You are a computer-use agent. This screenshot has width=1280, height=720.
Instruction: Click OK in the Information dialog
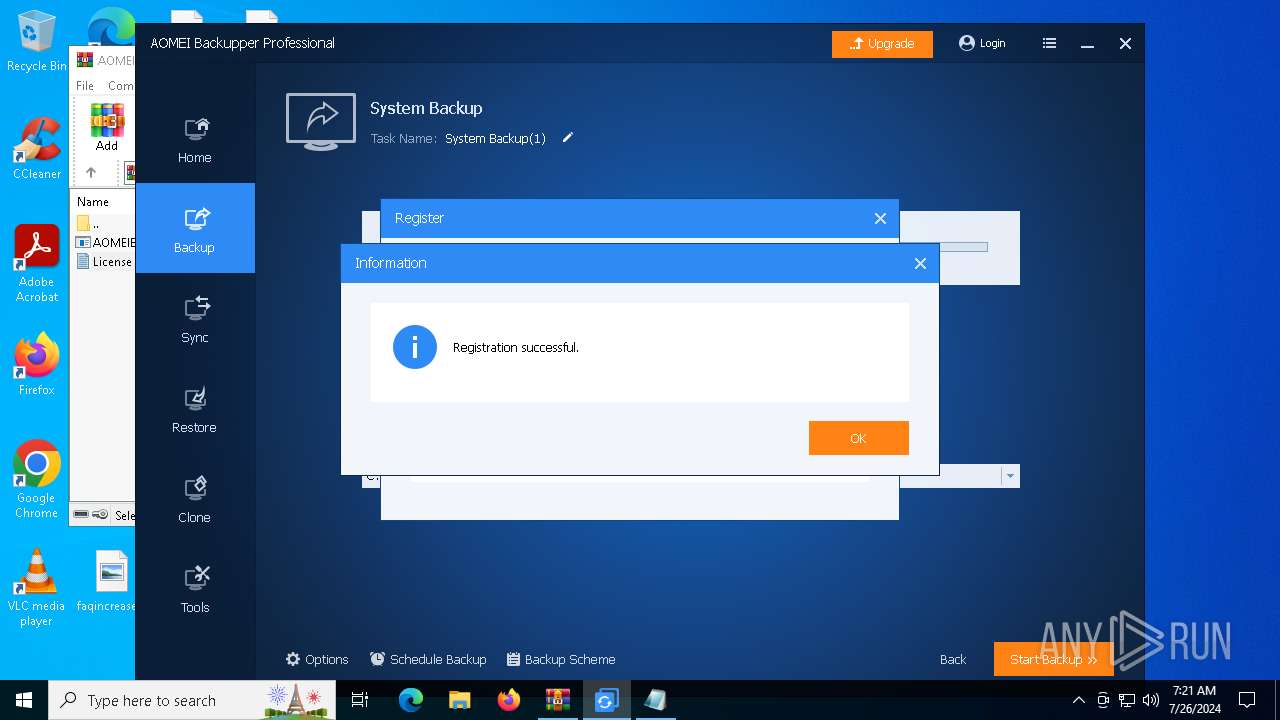pos(858,438)
